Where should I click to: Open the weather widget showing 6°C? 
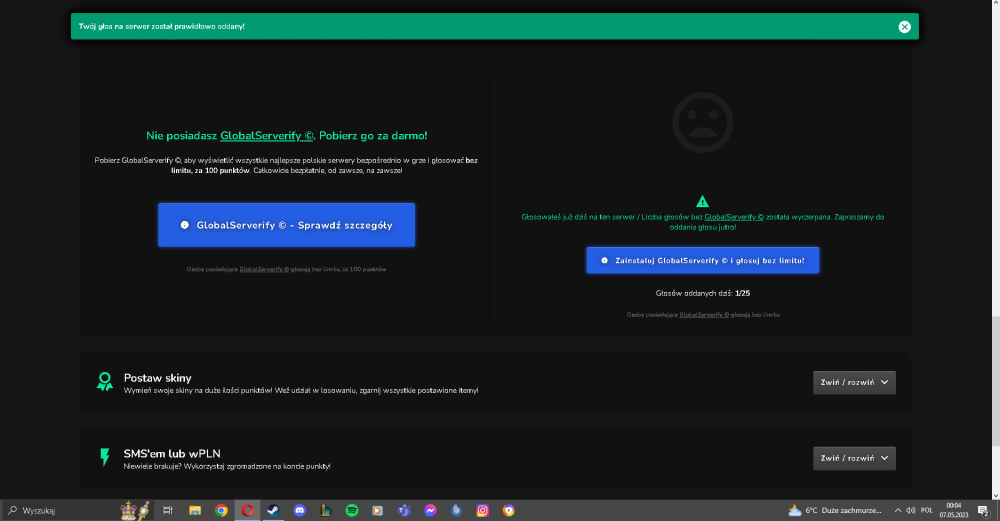click(x=835, y=510)
